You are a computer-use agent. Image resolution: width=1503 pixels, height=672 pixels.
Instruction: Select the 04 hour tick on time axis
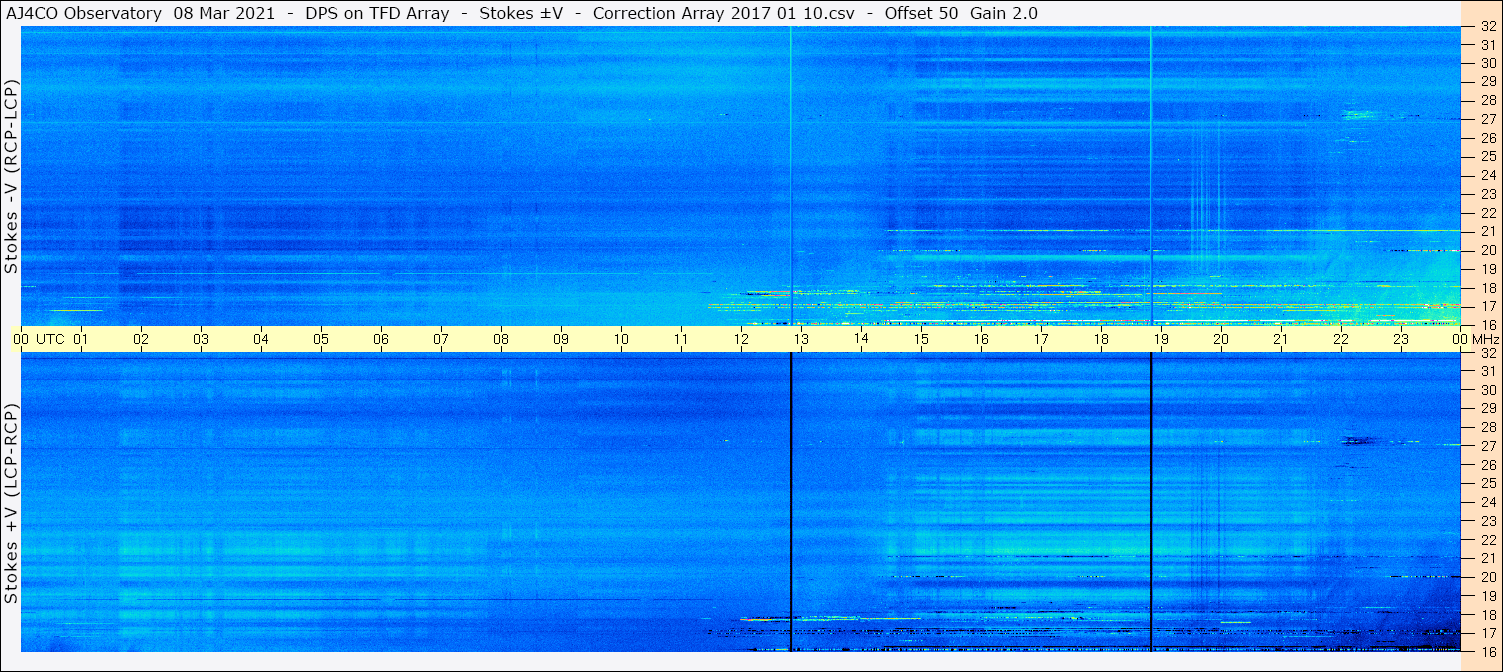pyautogui.click(x=261, y=339)
